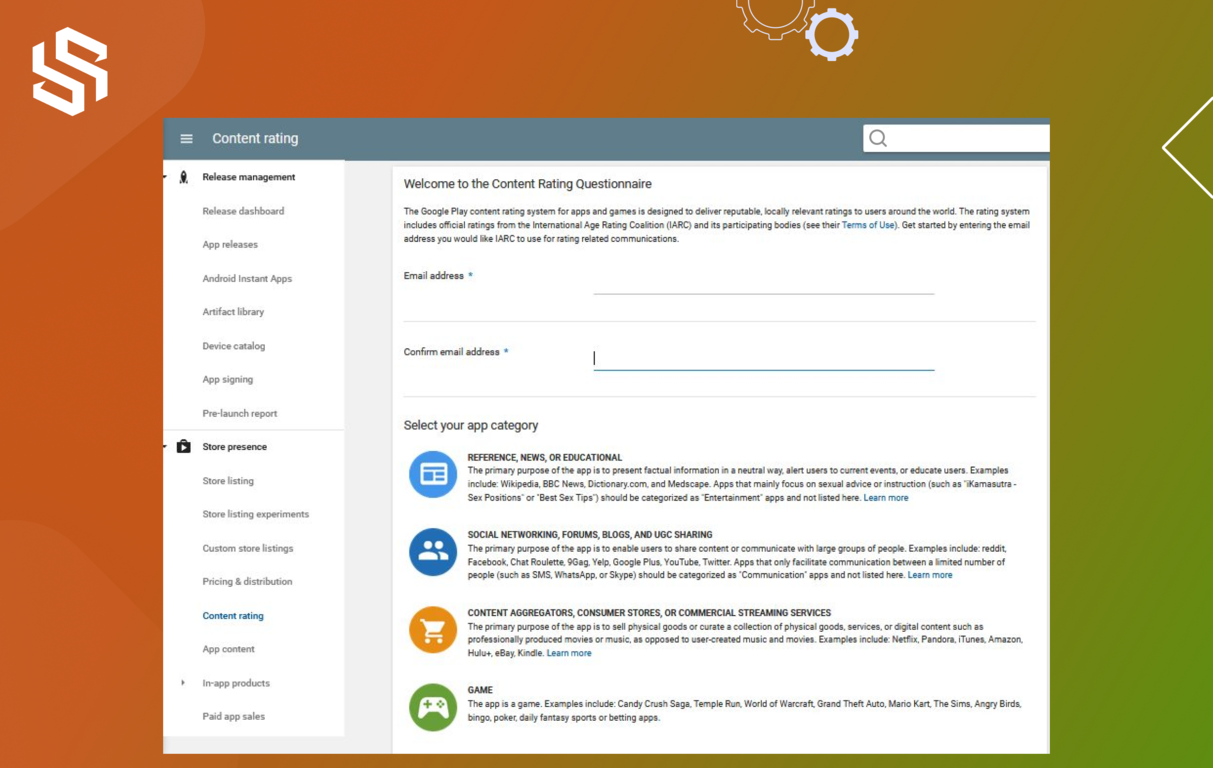Image resolution: width=1213 pixels, height=768 pixels.
Task: Click Learn more under Content Aggregators category
Action: [569, 653]
